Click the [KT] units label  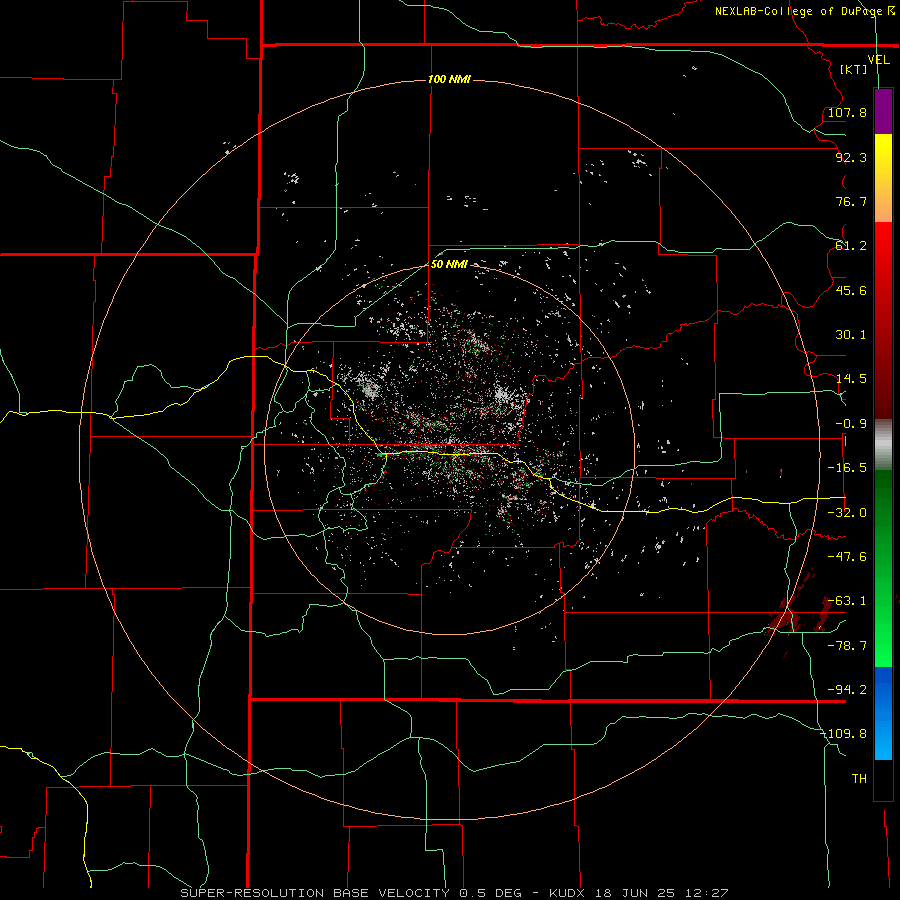coord(854,69)
